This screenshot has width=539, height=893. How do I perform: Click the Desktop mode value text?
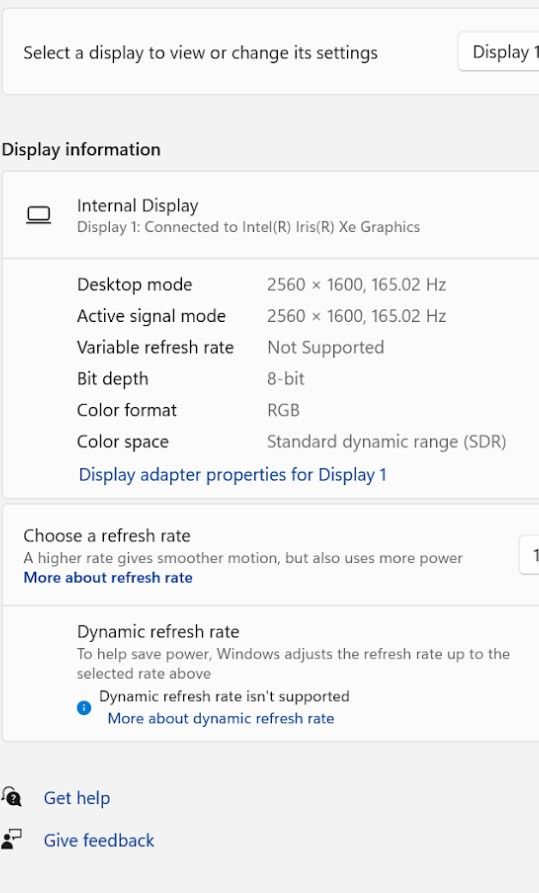click(356, 284)
